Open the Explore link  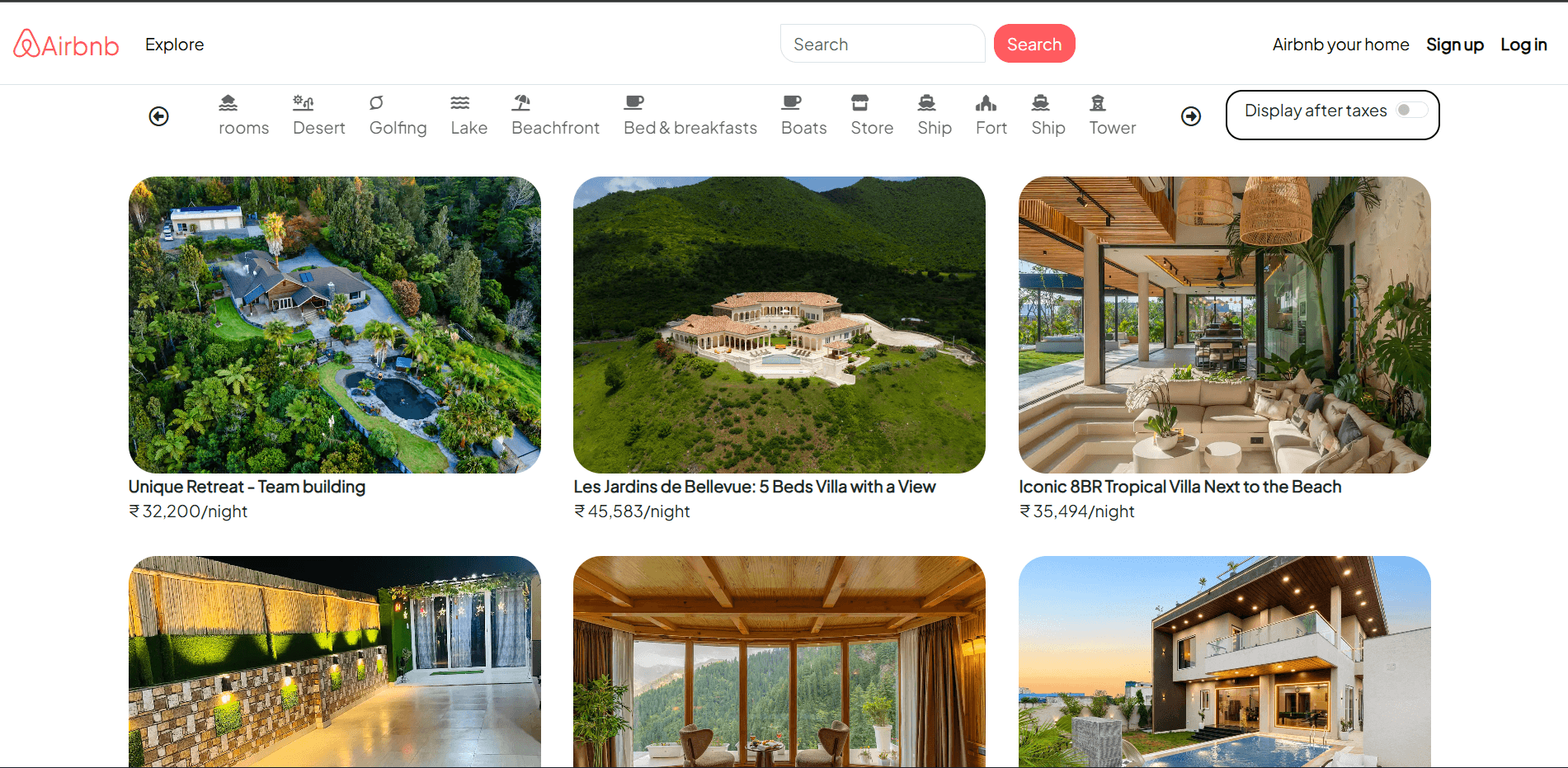(x=175, y=45)
